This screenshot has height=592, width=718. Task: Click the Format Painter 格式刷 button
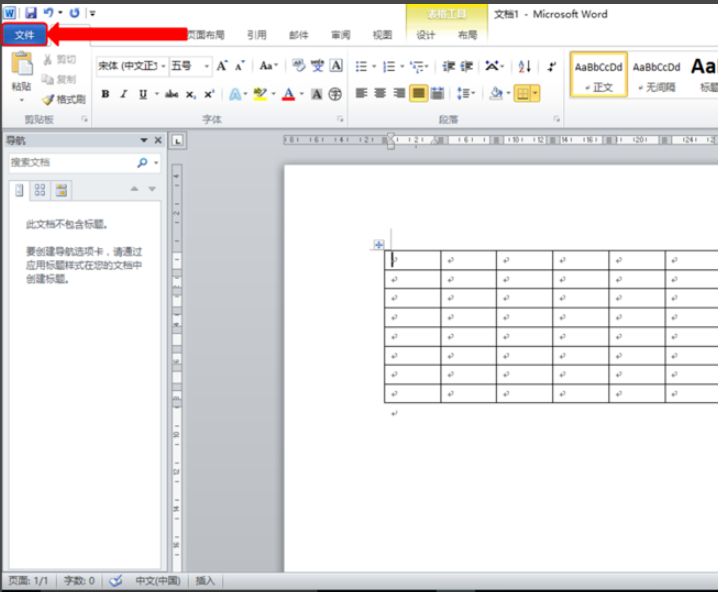[x=63, y=99]
